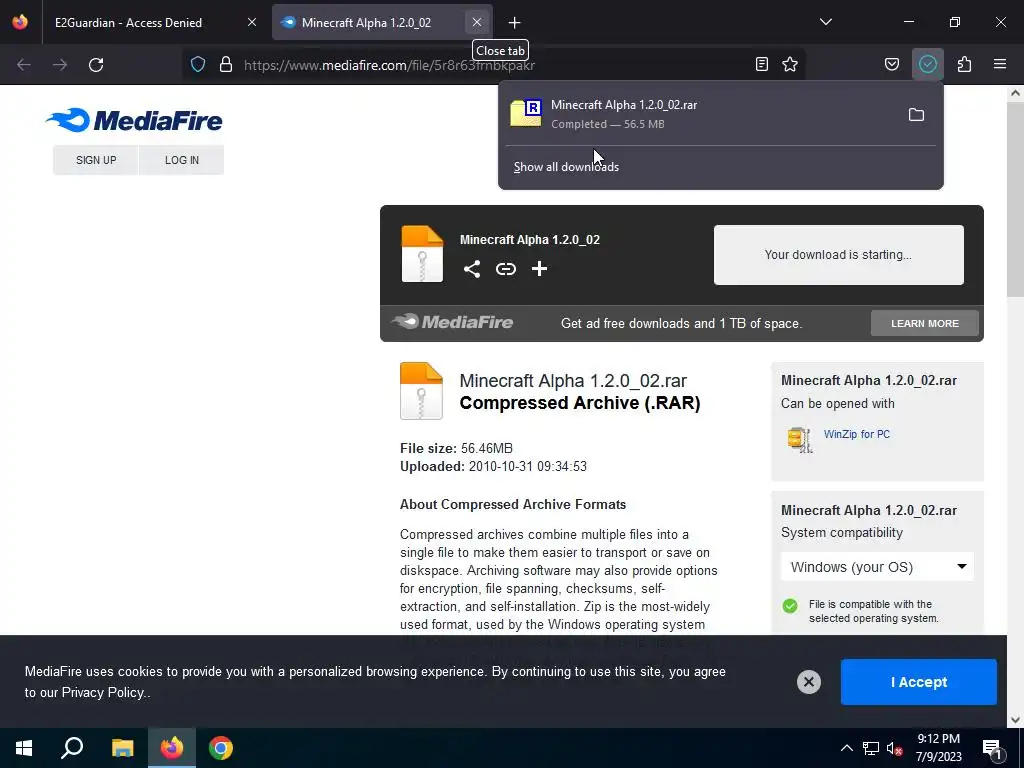Click the scrollbar up arrow
Image resolution: width=1024 pixels, height=768 pixels.
[1015, 93]
